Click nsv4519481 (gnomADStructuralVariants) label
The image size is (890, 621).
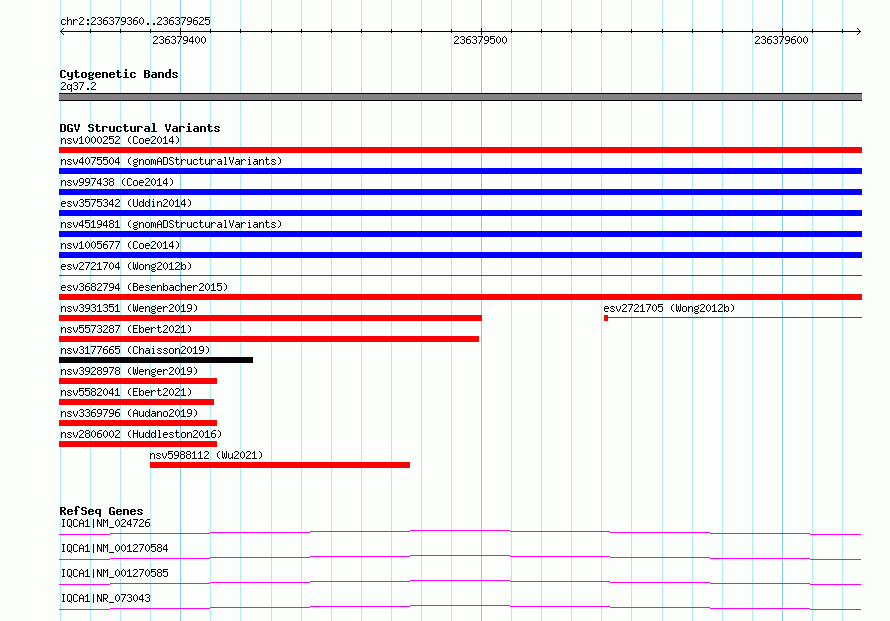pos(171,224)
